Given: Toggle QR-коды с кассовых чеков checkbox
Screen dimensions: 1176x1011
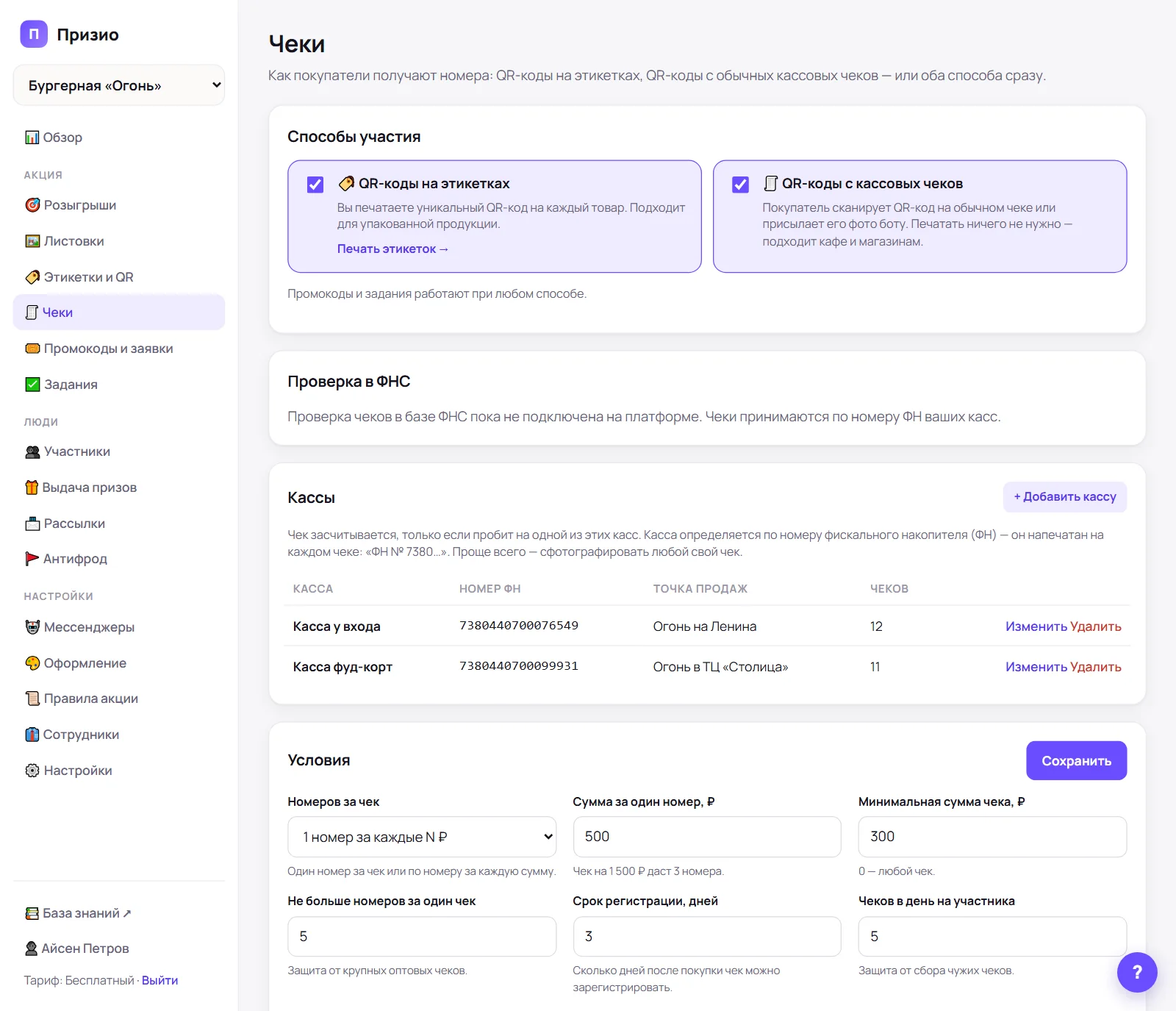Looking at the screenshot, I should click(741, 185).
